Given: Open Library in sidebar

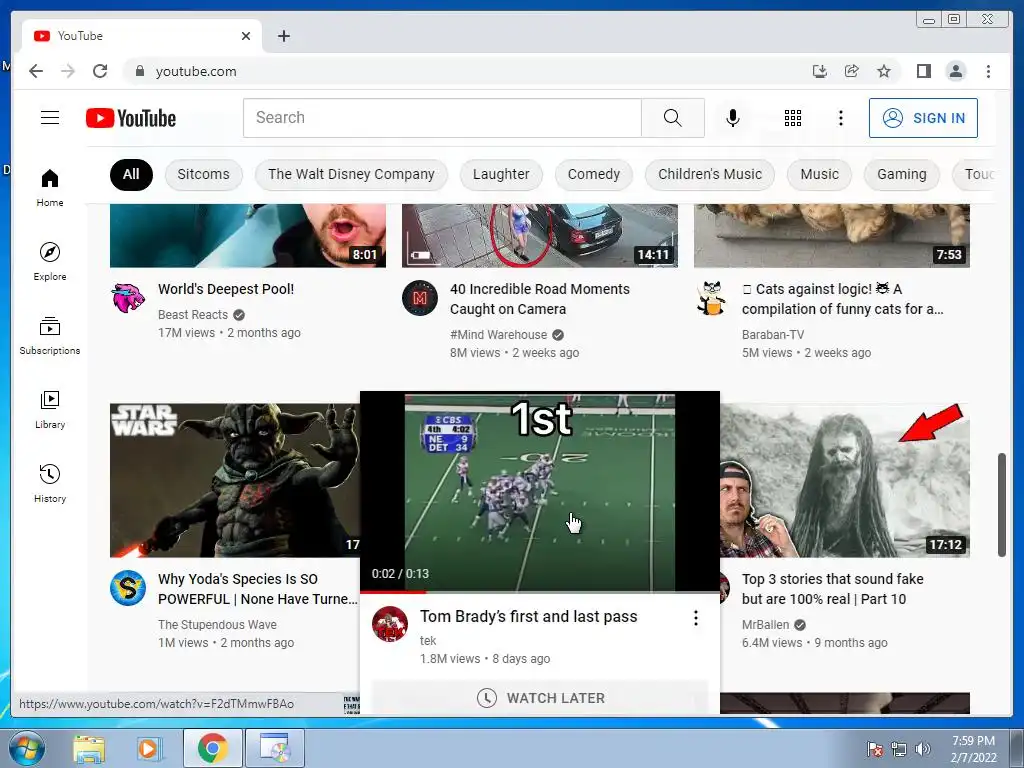Looking at the screenshot, I should pos(50,409).
